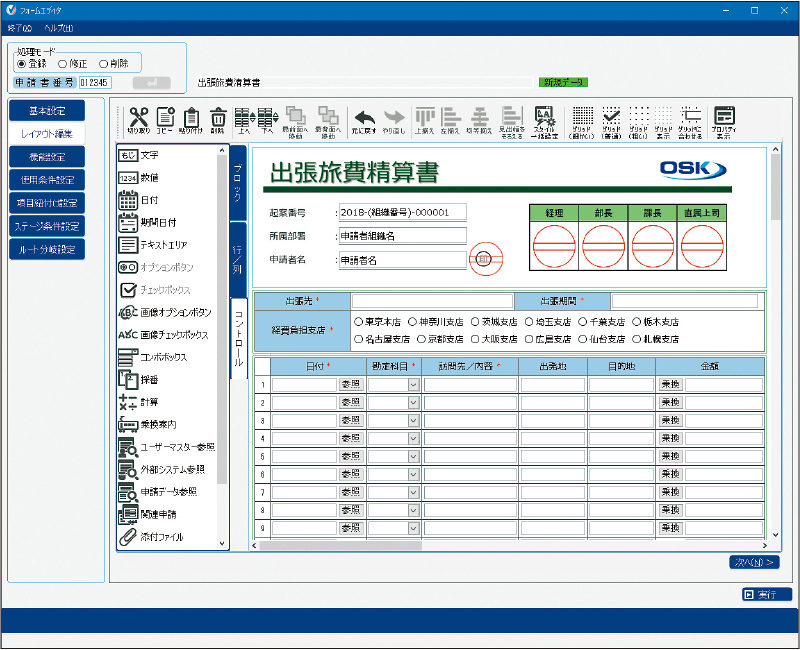Switch to the 基本設定 sidebar tab
800x650 pixels.
point(47,111)
